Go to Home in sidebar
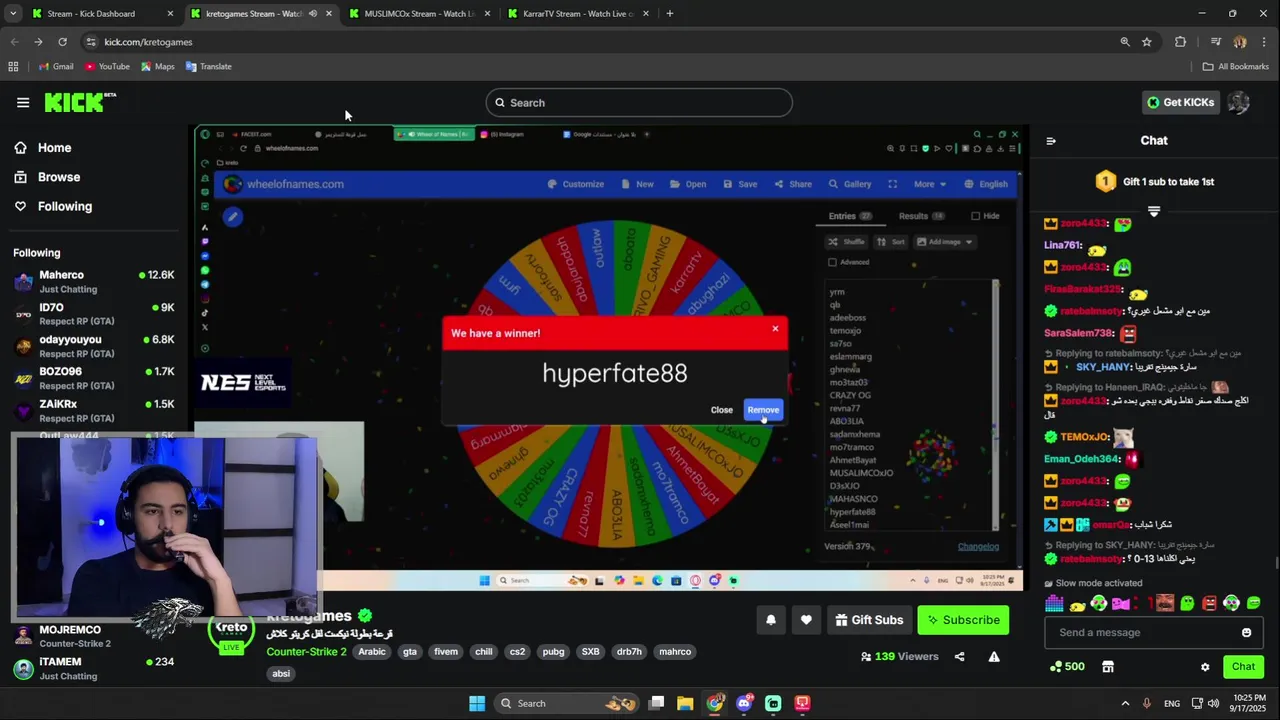The height and width of the screenshot is (720, 1280). [54, 148]
